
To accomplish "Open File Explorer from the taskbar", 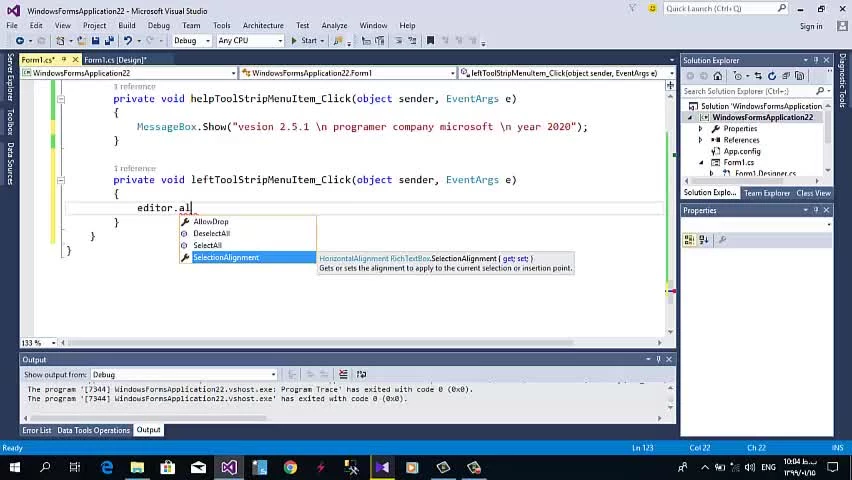I will point(137,467).
